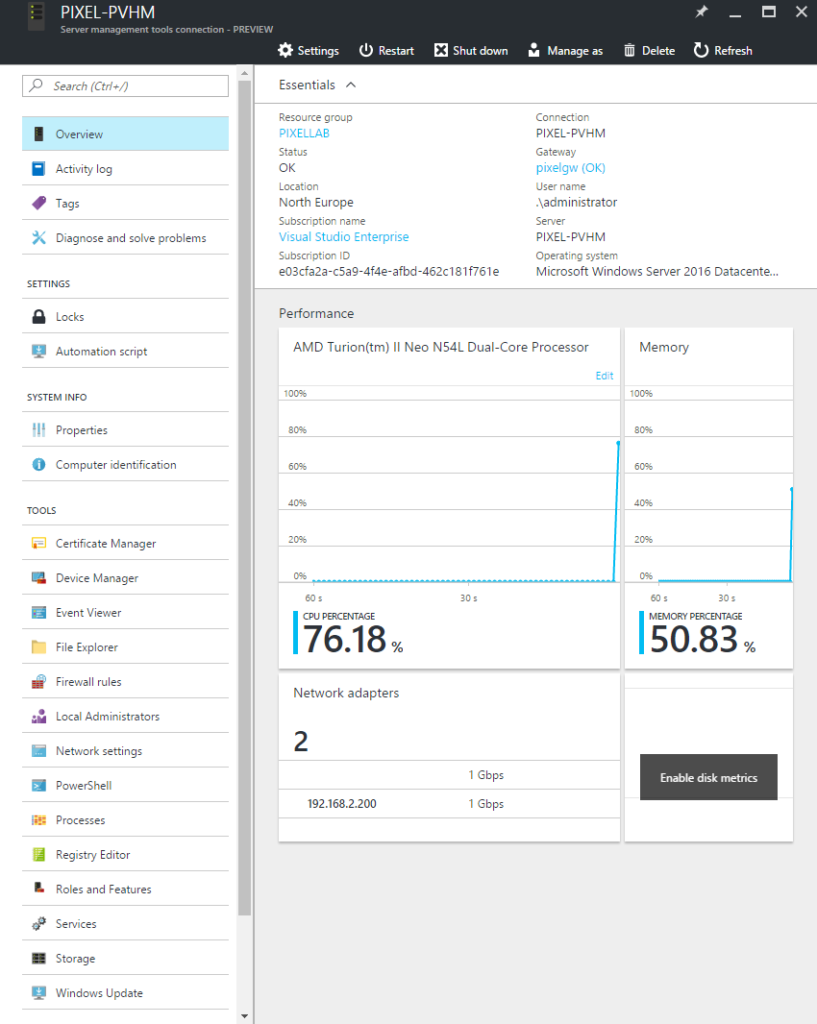Select the Activity log entry
This screenshot has height=1024, width=817.
(83, 168)
